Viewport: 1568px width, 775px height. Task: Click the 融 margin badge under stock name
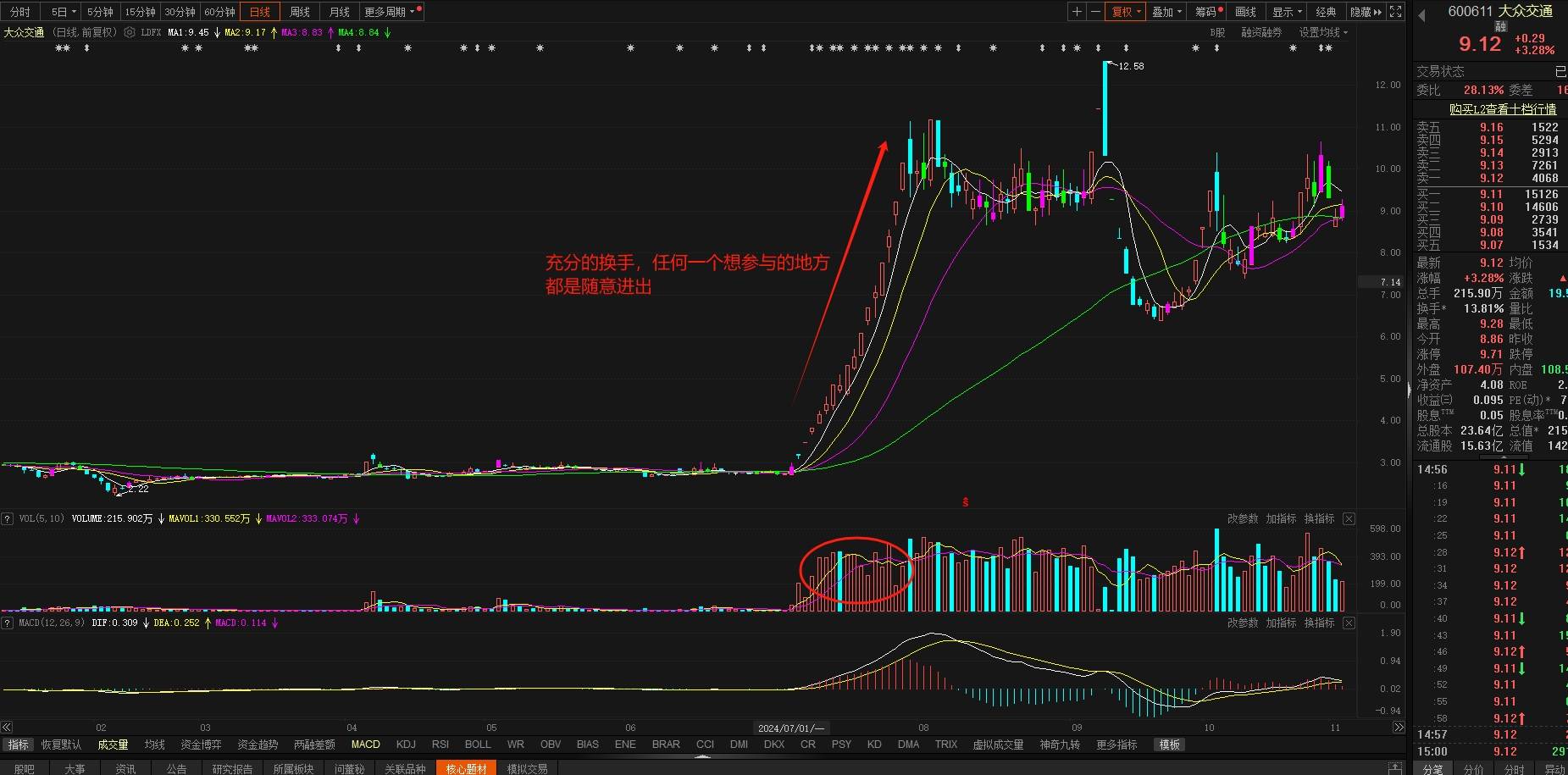tap(1500, 27)
